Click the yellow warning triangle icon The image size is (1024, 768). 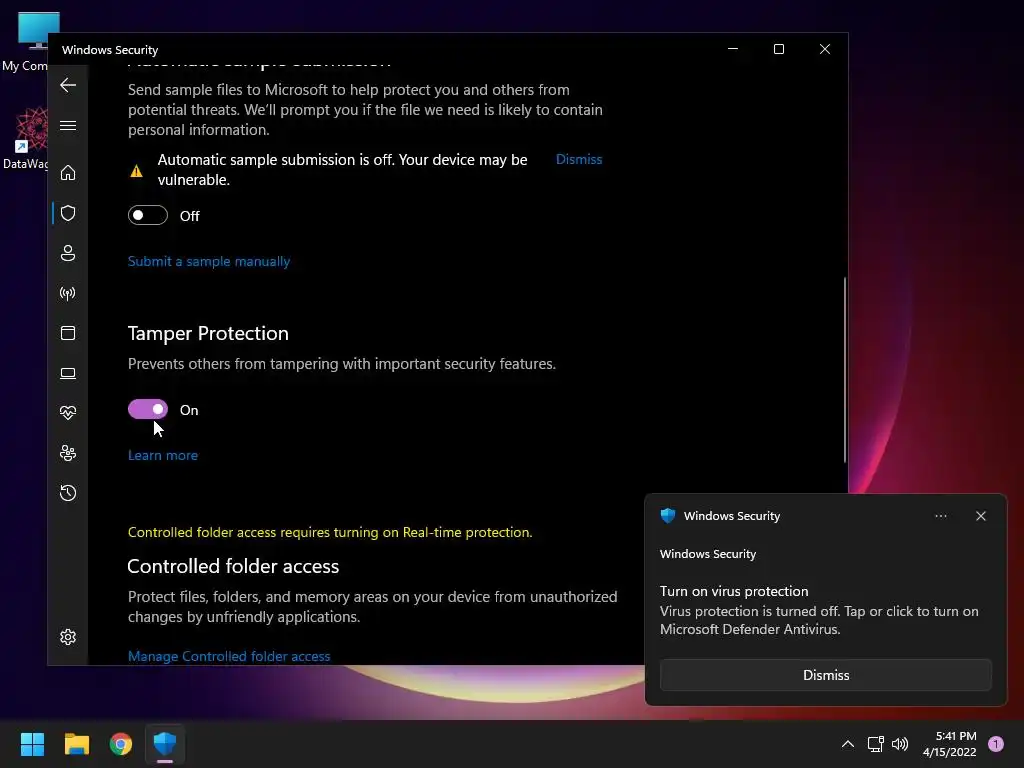tap(136, 171)
